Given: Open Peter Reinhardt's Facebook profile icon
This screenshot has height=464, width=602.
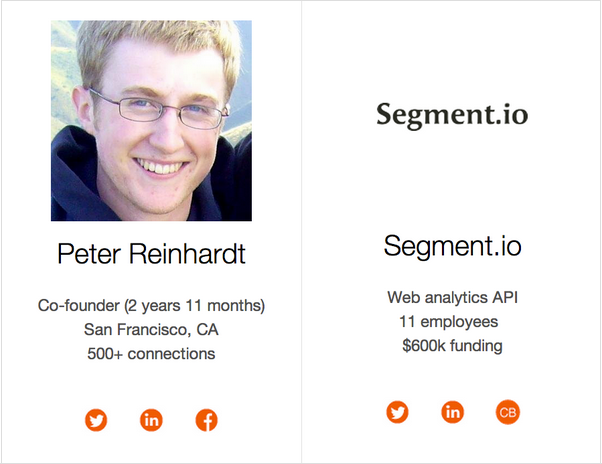Looking at the screenshot, I should [x=206, y=421].
